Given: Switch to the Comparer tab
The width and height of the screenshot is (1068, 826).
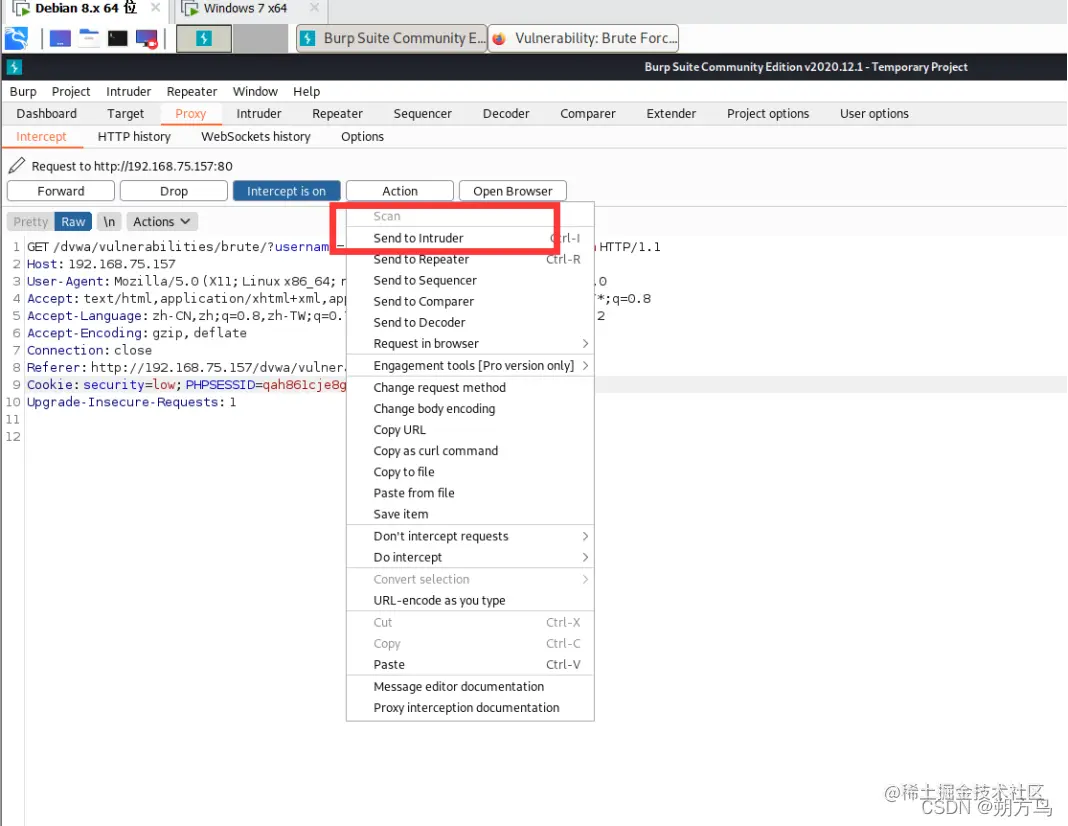Looking at the screenshot, I should (587, 114).
